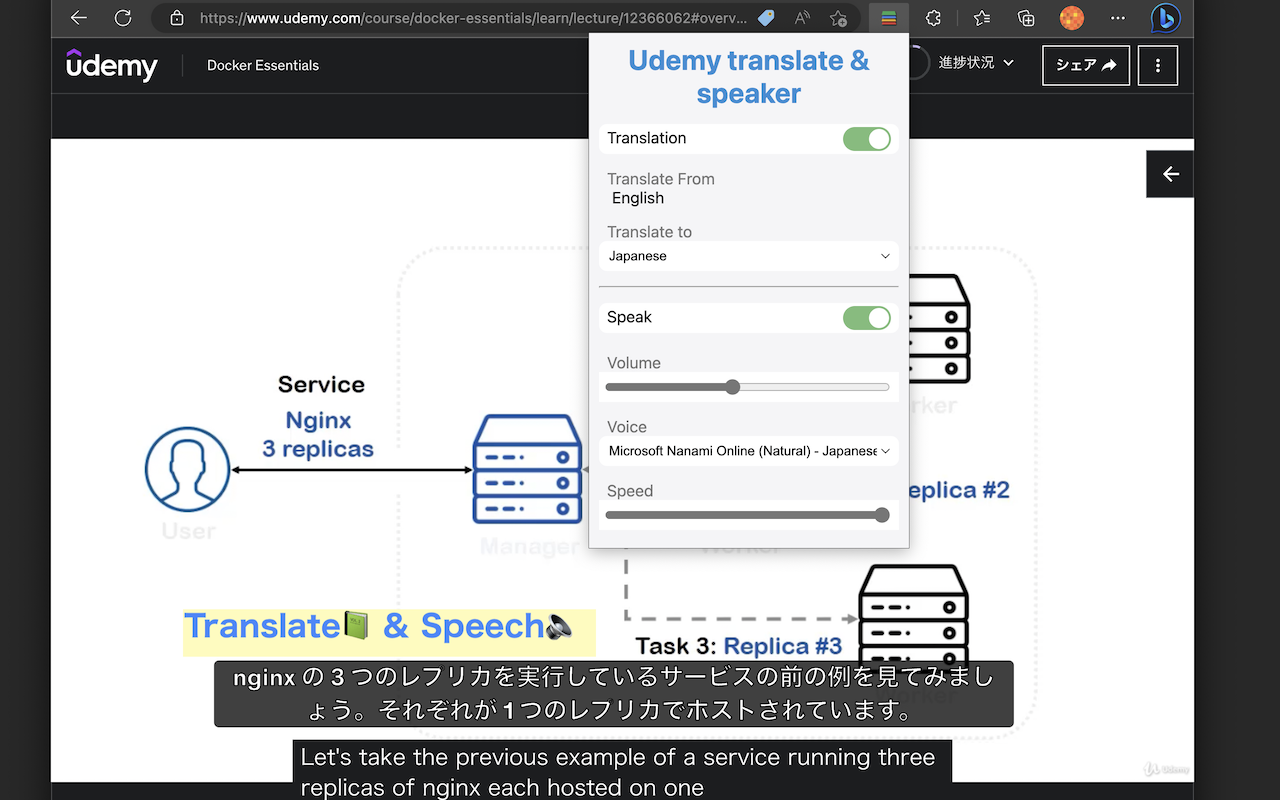Open the browser Settings and more menu
1280x800 pixels.
(x=1117, y=18)
